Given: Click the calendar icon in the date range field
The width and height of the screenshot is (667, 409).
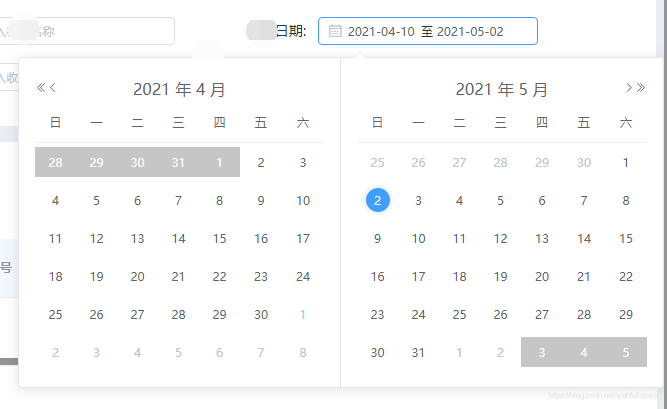Looking at the screenshot, I should click(335, 31).
